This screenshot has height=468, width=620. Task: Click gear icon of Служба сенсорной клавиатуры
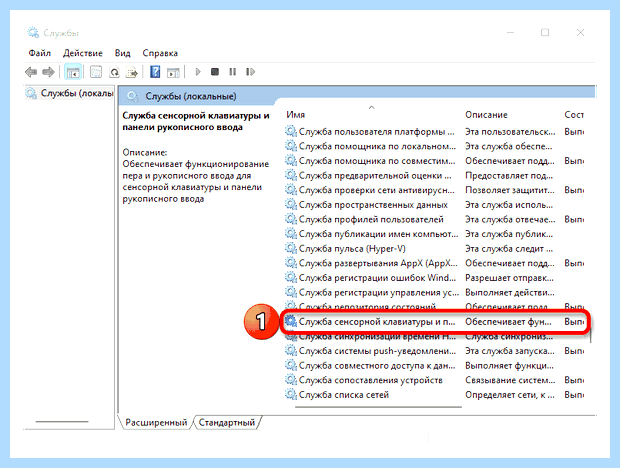(291, 321)
